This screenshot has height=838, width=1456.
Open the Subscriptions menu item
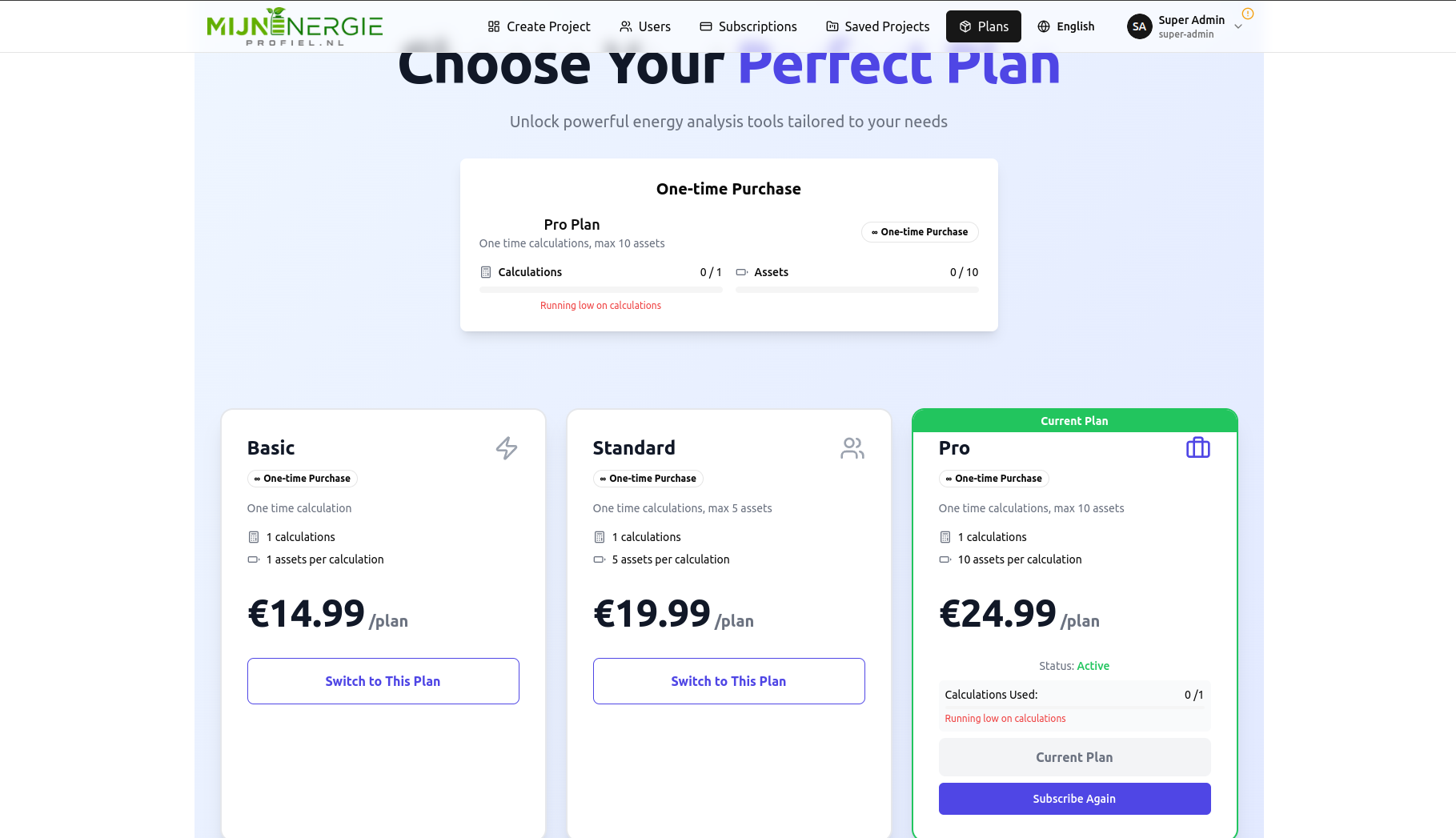point(748,26)
